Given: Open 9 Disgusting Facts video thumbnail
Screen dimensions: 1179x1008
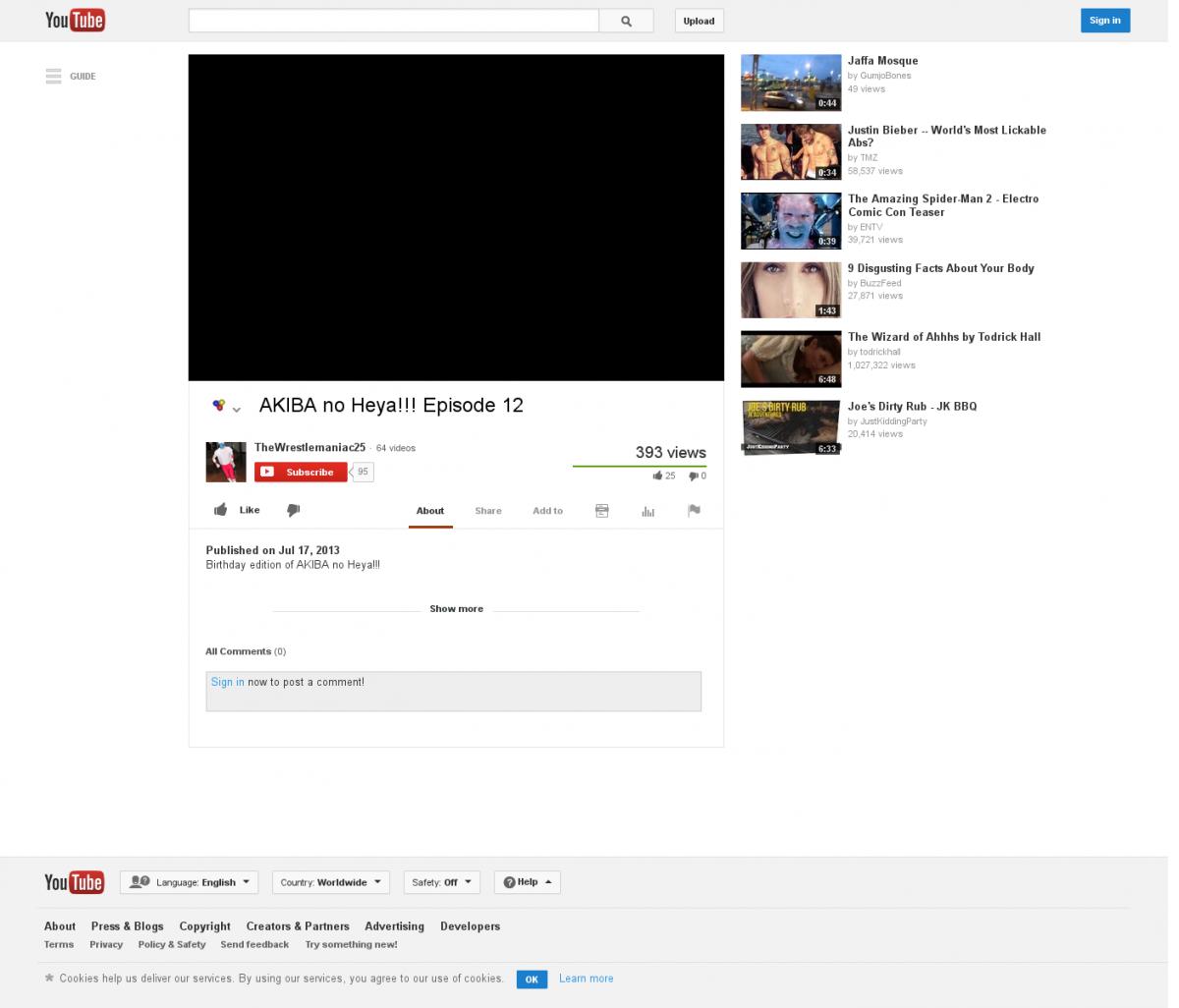Looking at the screenshot, I should (x=791, y=290).
